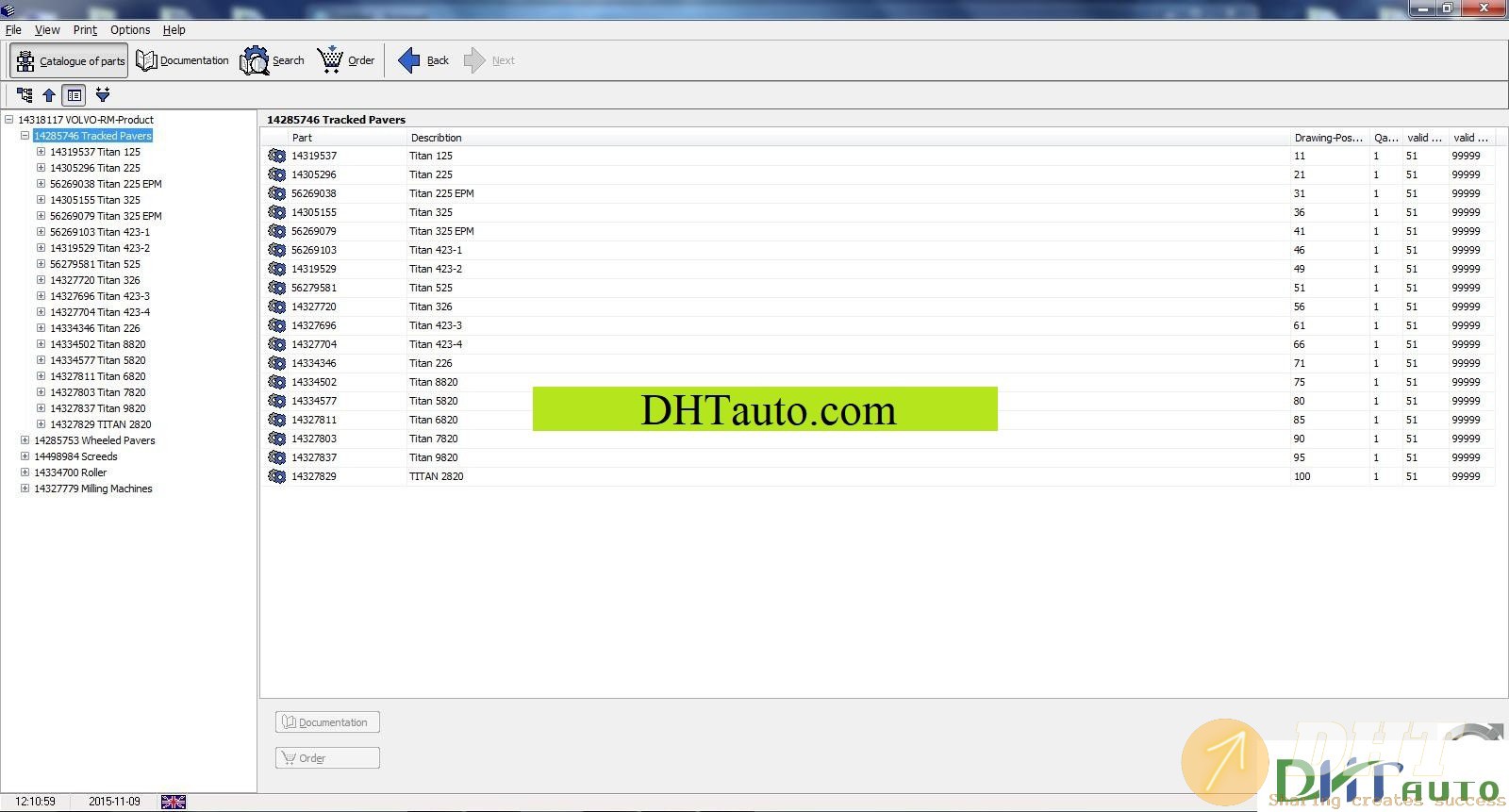Open the Catalogue of parts view
Image resolution: width=1509 pixels, height=812 pixels.
70,60
